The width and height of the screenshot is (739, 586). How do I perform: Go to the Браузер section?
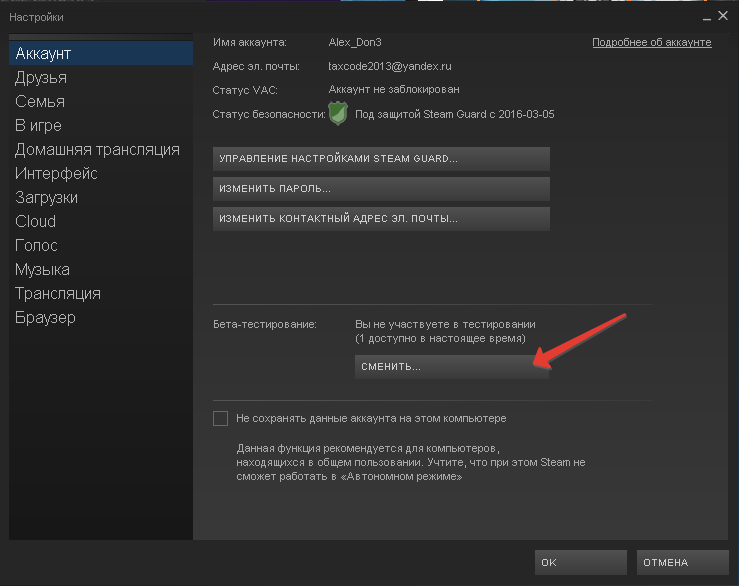pyautogui.click(x=45, y=317)
